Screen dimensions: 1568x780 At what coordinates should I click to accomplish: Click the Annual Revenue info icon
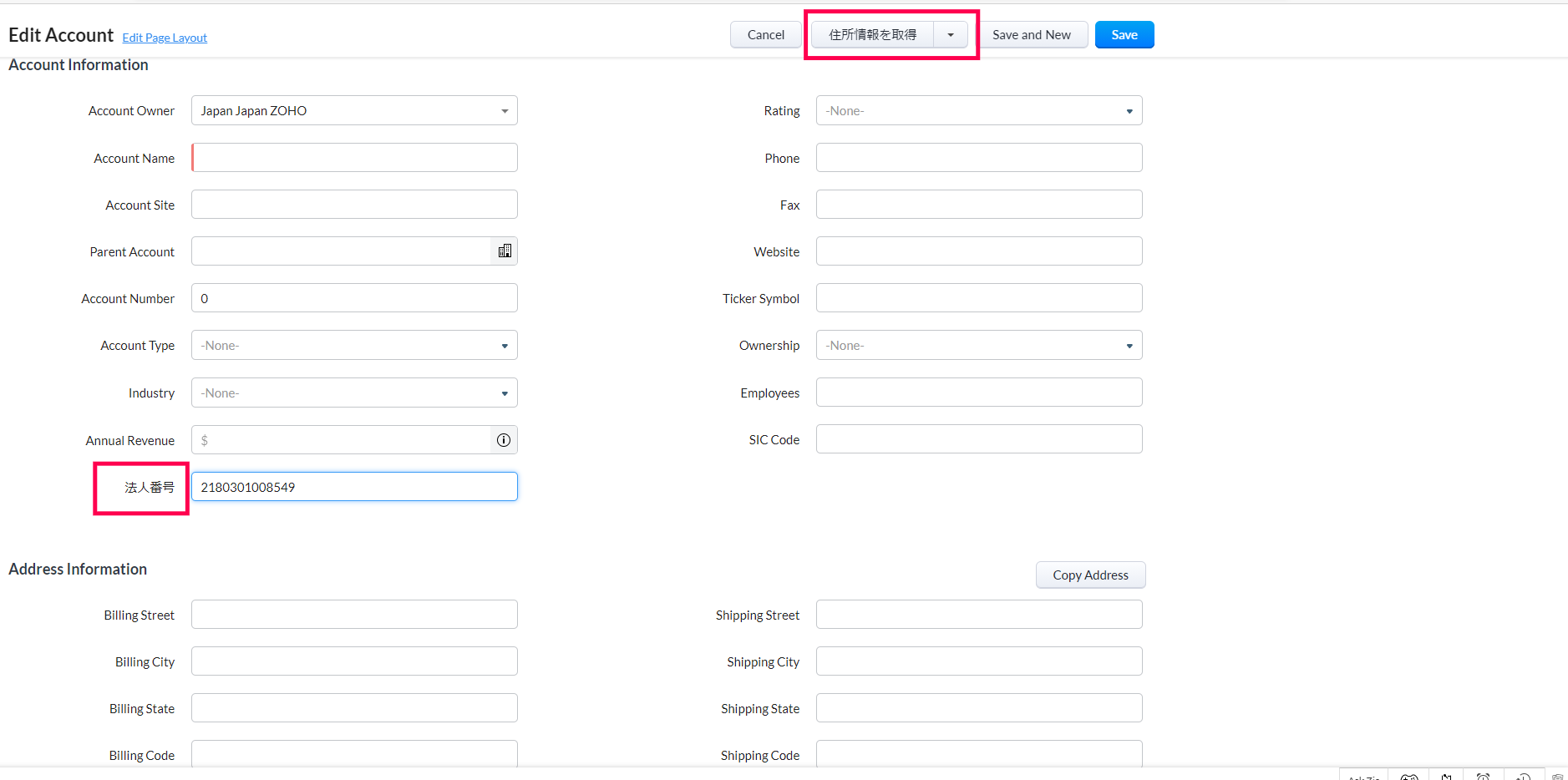[504, 440]
